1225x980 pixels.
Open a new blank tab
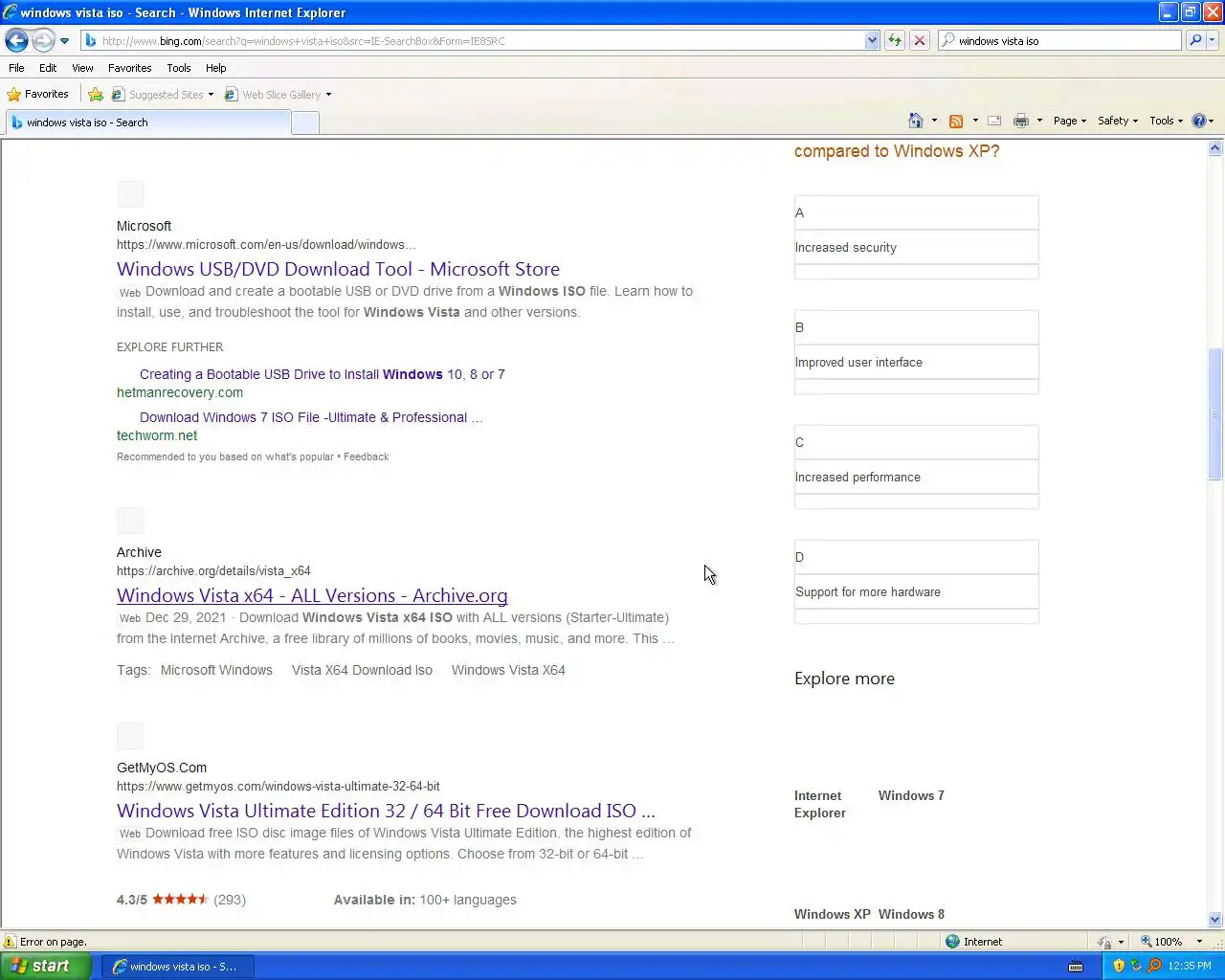pyautogui.click(x=305, y=122)
